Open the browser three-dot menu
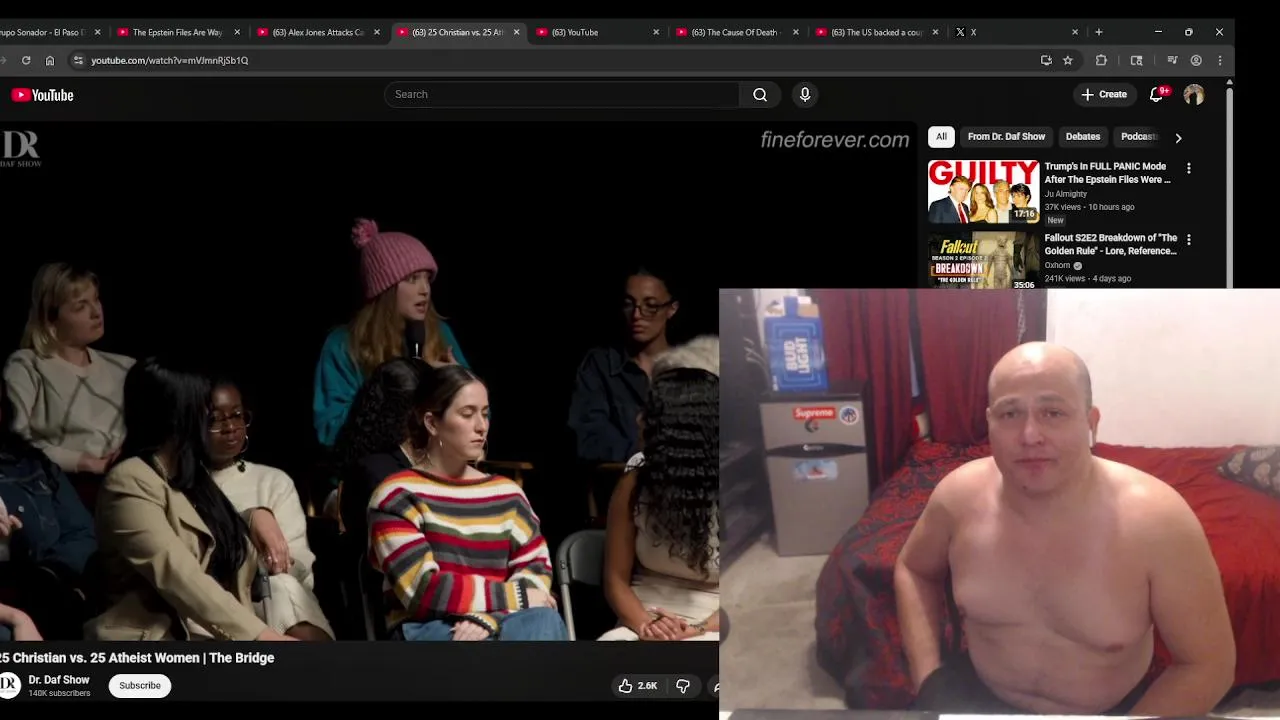This screenshot has height=720, width=1280. [1220, 60]
